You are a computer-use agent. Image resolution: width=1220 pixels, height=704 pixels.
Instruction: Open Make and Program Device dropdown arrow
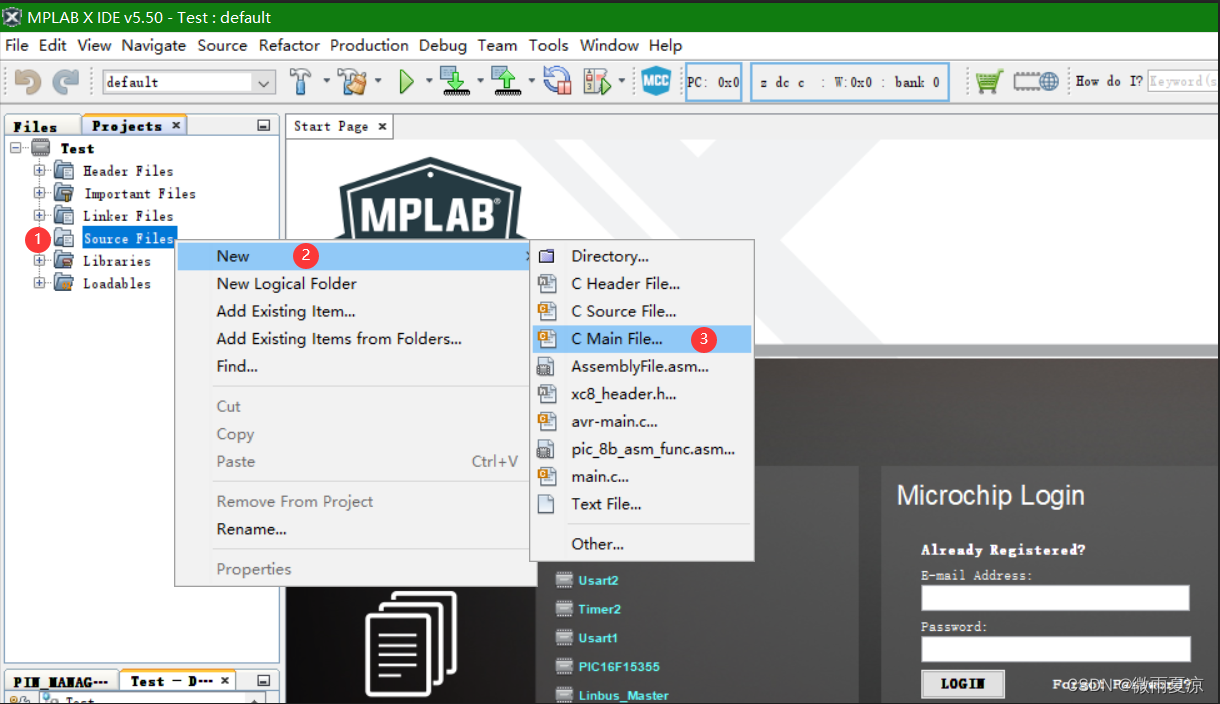click(x=480, y=82)
